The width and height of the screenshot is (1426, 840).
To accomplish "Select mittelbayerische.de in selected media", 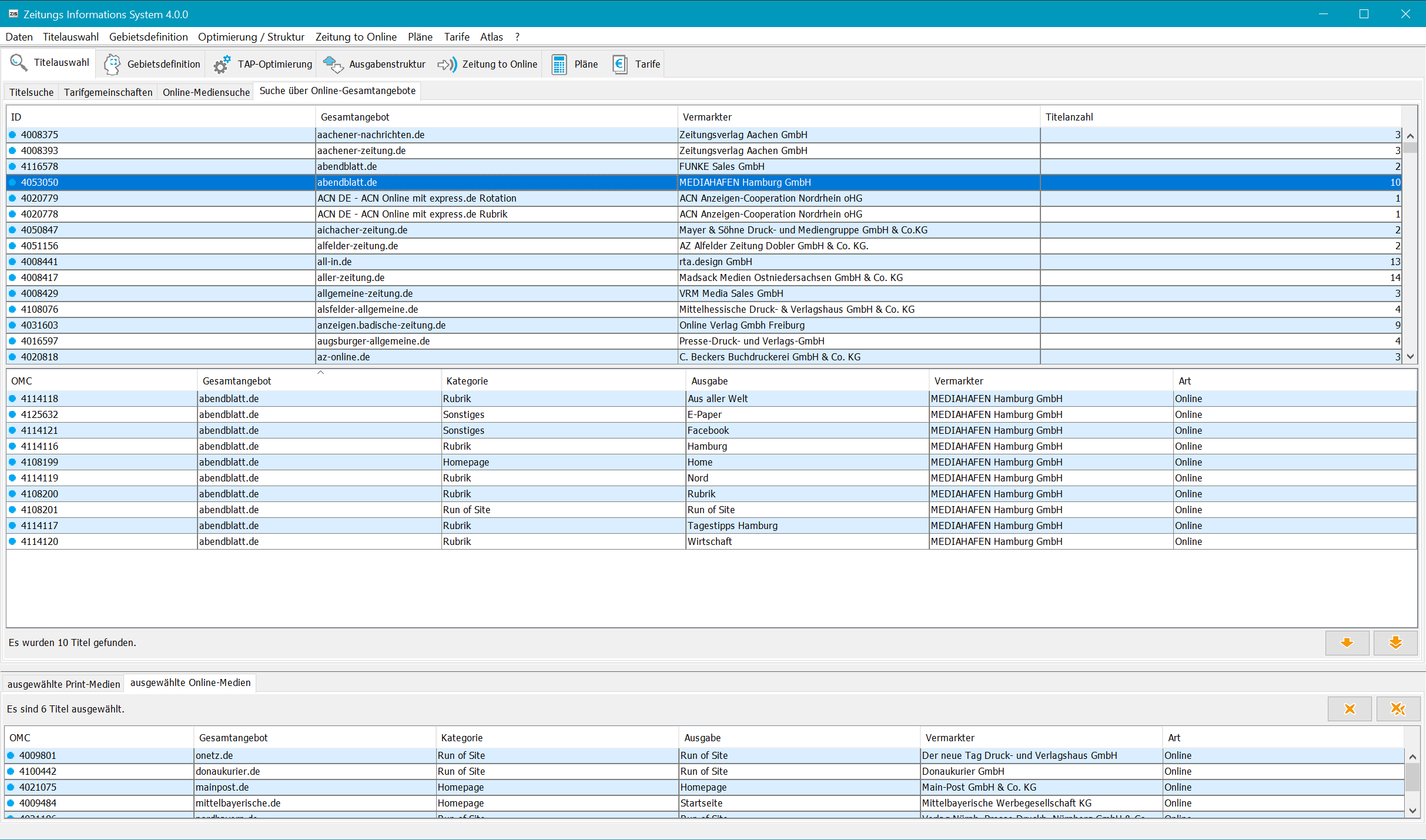I will tap(704, 803).
